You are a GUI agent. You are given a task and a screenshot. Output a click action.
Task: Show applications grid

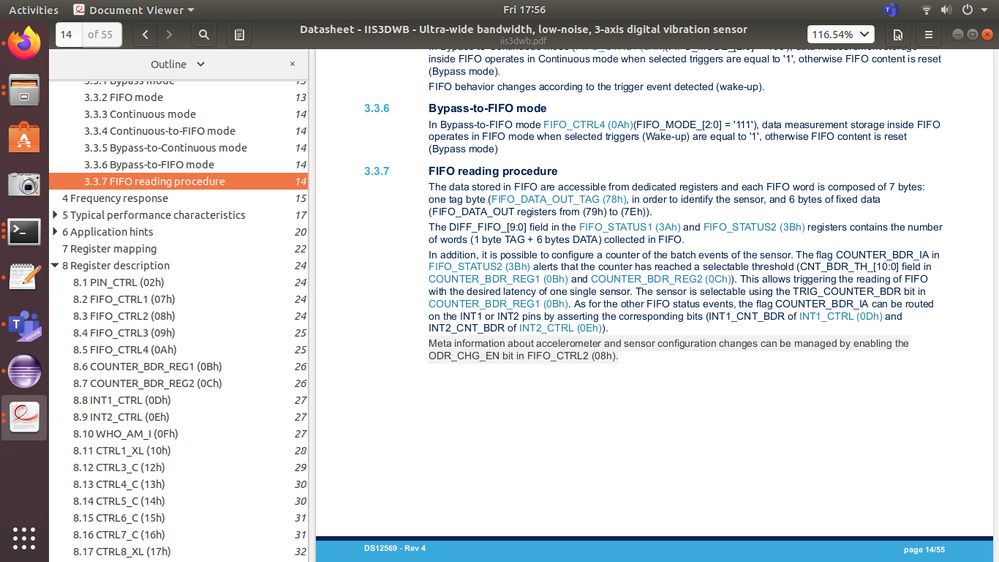tap(24, 538)
